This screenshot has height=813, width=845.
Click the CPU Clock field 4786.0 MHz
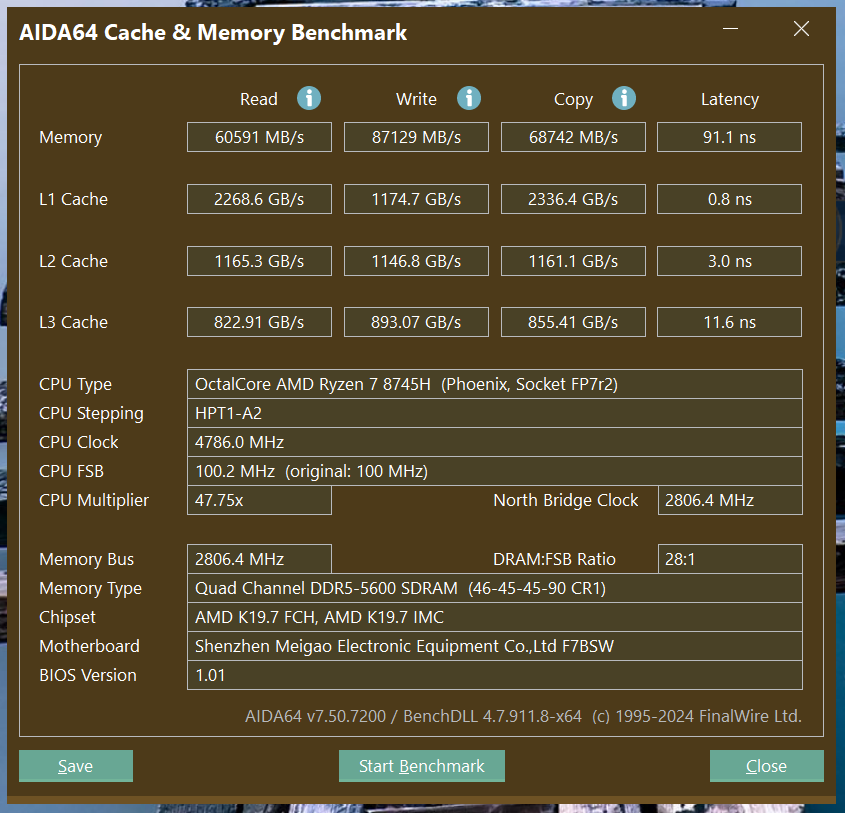(495, 442)
